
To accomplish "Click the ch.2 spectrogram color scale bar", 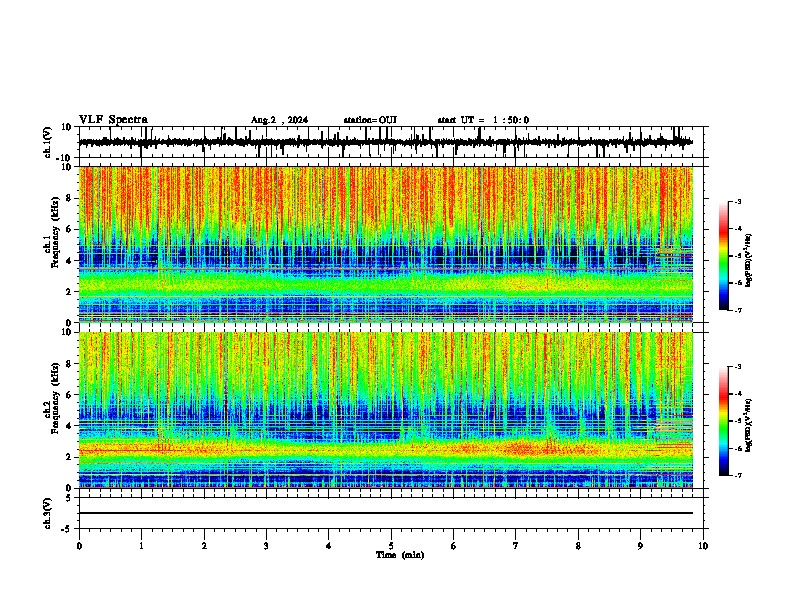I will click(723, 421).
